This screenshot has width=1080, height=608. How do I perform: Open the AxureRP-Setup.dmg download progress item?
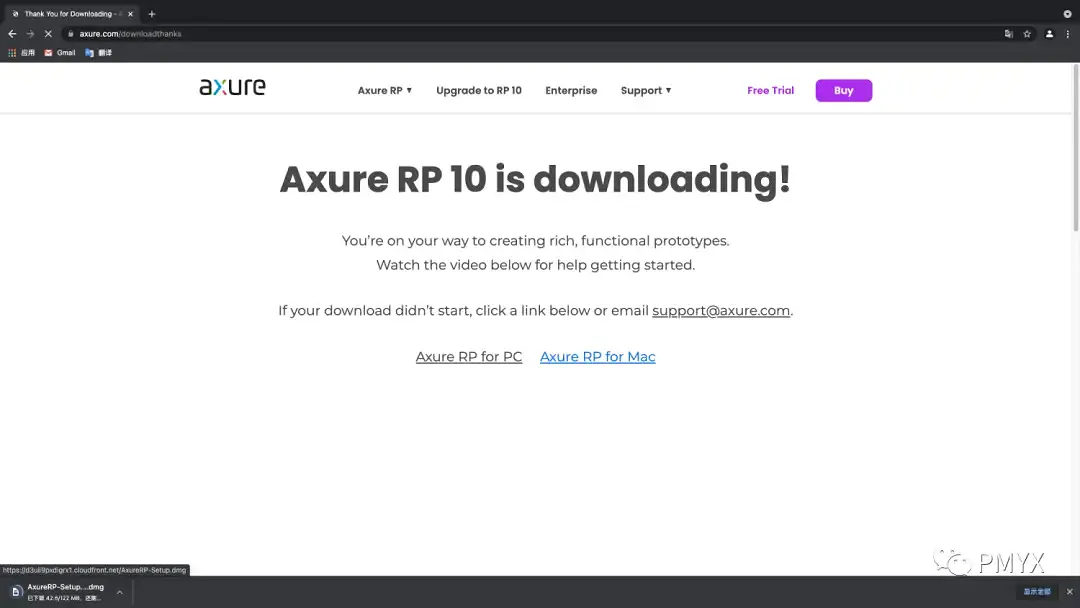[x=60, y=591]
